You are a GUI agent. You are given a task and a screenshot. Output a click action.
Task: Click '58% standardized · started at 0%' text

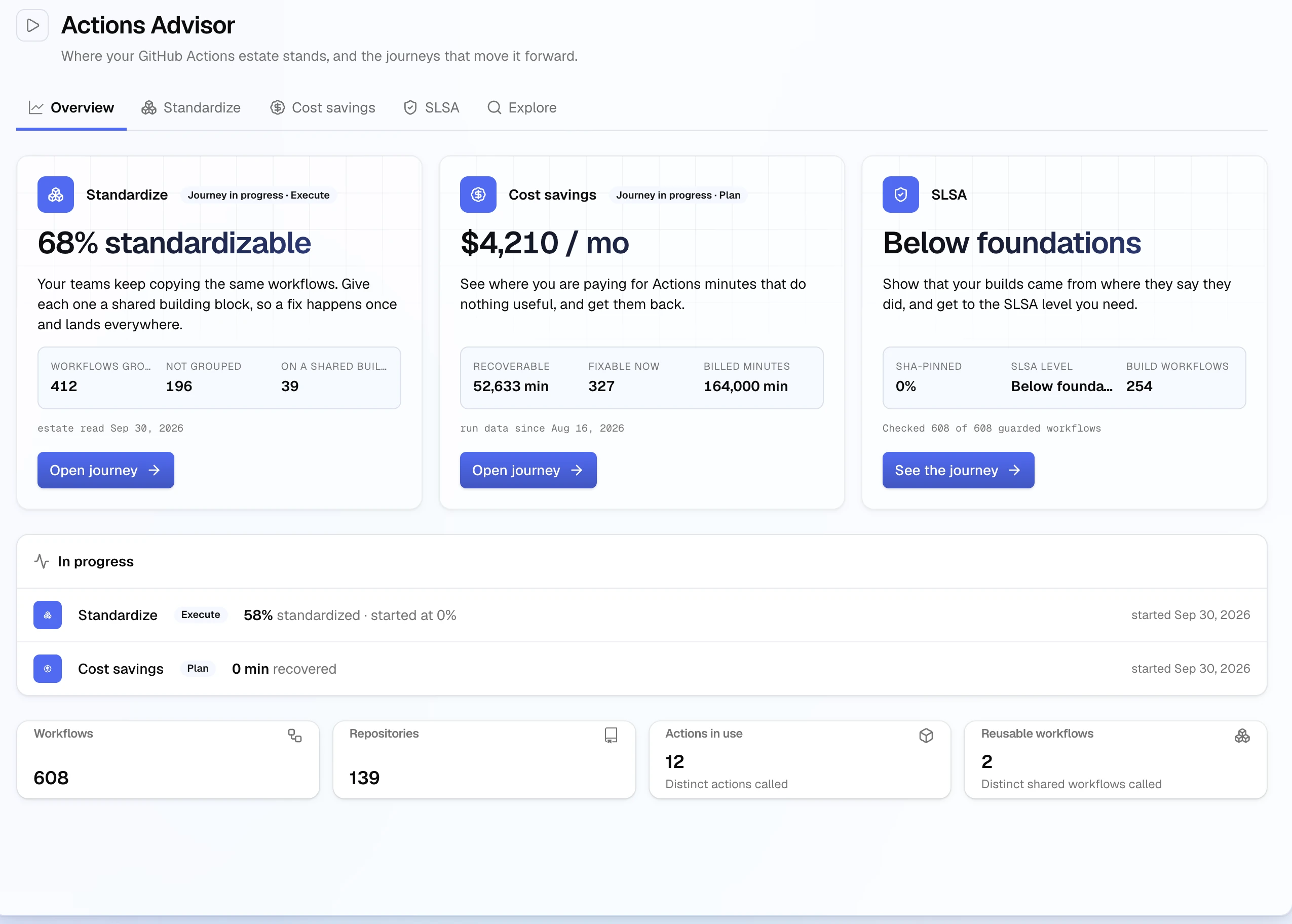350,615
